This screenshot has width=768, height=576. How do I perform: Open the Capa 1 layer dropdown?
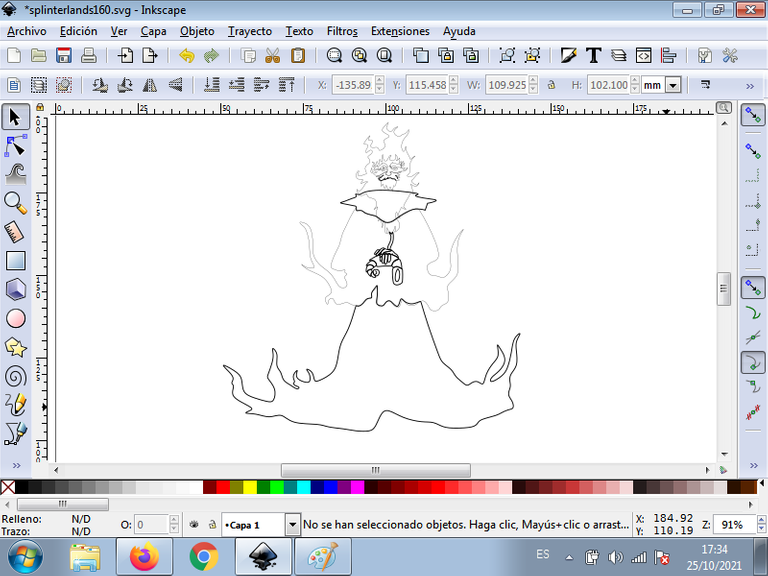pyautogui.click(x=292, y=525)
